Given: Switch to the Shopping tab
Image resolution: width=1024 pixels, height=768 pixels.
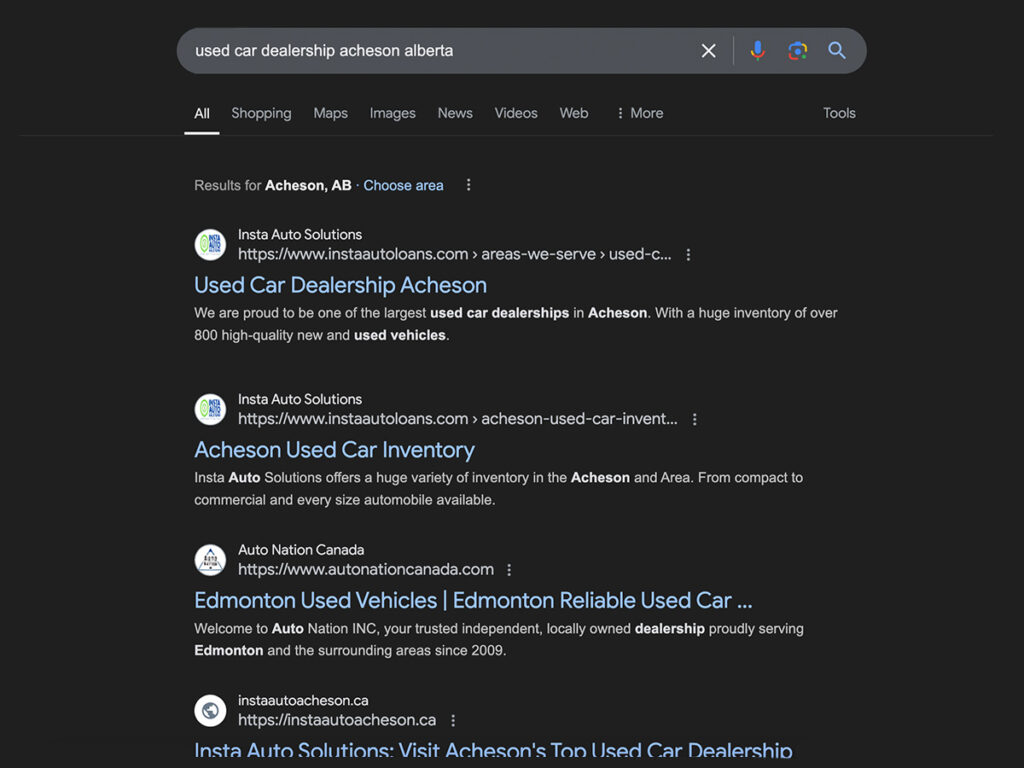Looking at the screenshot, I should tap(261, 113).
